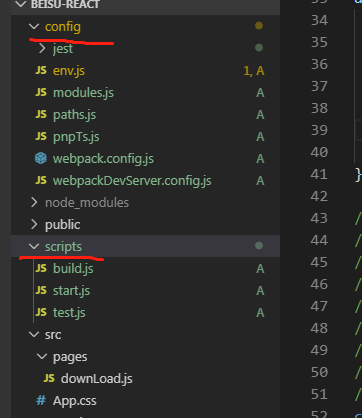Click the hash CSS icon beside App.css
Screen dimensions: 362x418
point(41,400)
